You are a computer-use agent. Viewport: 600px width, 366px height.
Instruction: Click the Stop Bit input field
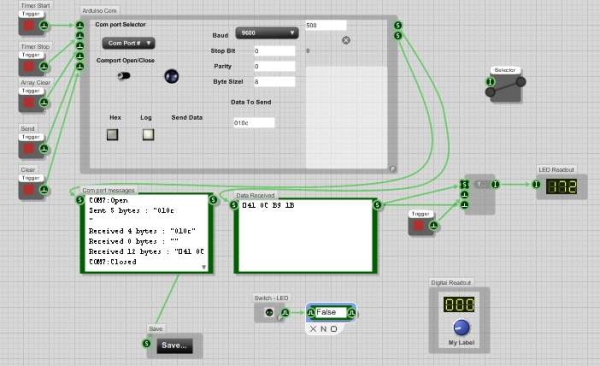pos(274,51)
